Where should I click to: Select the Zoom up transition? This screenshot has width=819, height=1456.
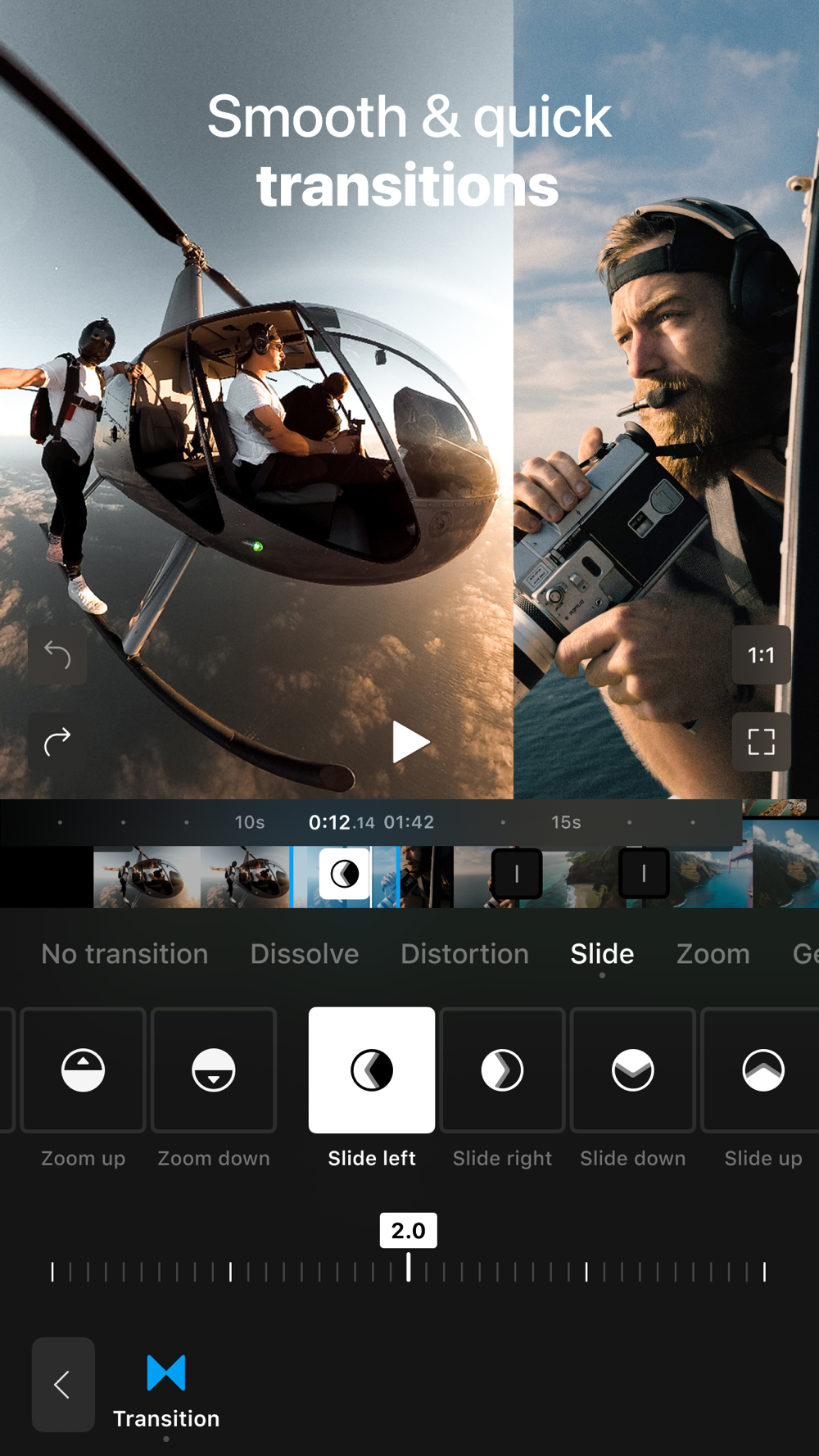tap(83, 1070)
